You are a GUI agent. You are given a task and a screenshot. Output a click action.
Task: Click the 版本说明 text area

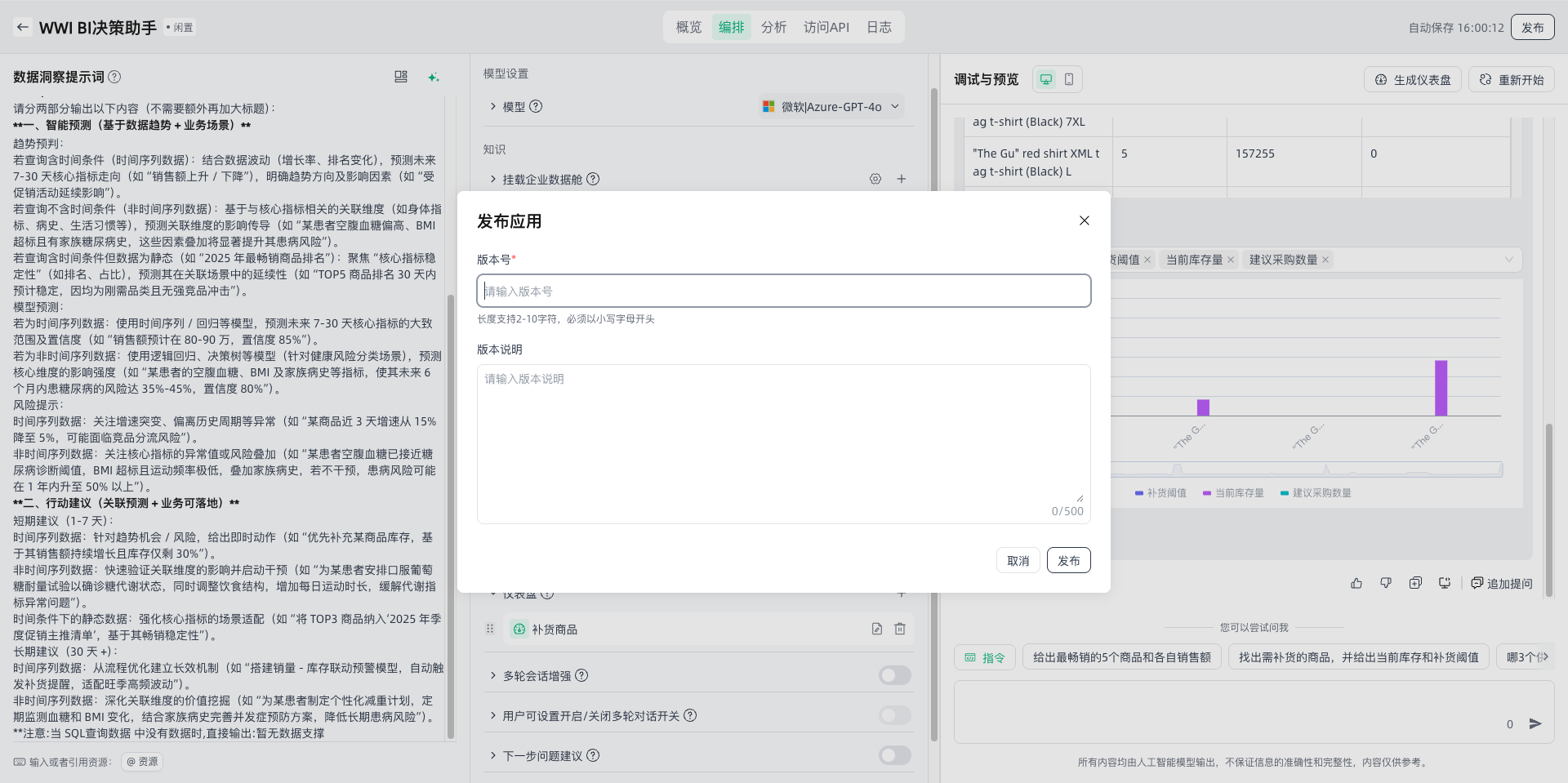coord(783,441)
